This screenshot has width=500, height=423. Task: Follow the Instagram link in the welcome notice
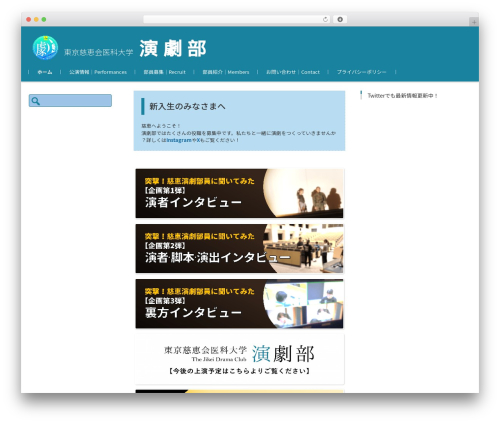179,140
